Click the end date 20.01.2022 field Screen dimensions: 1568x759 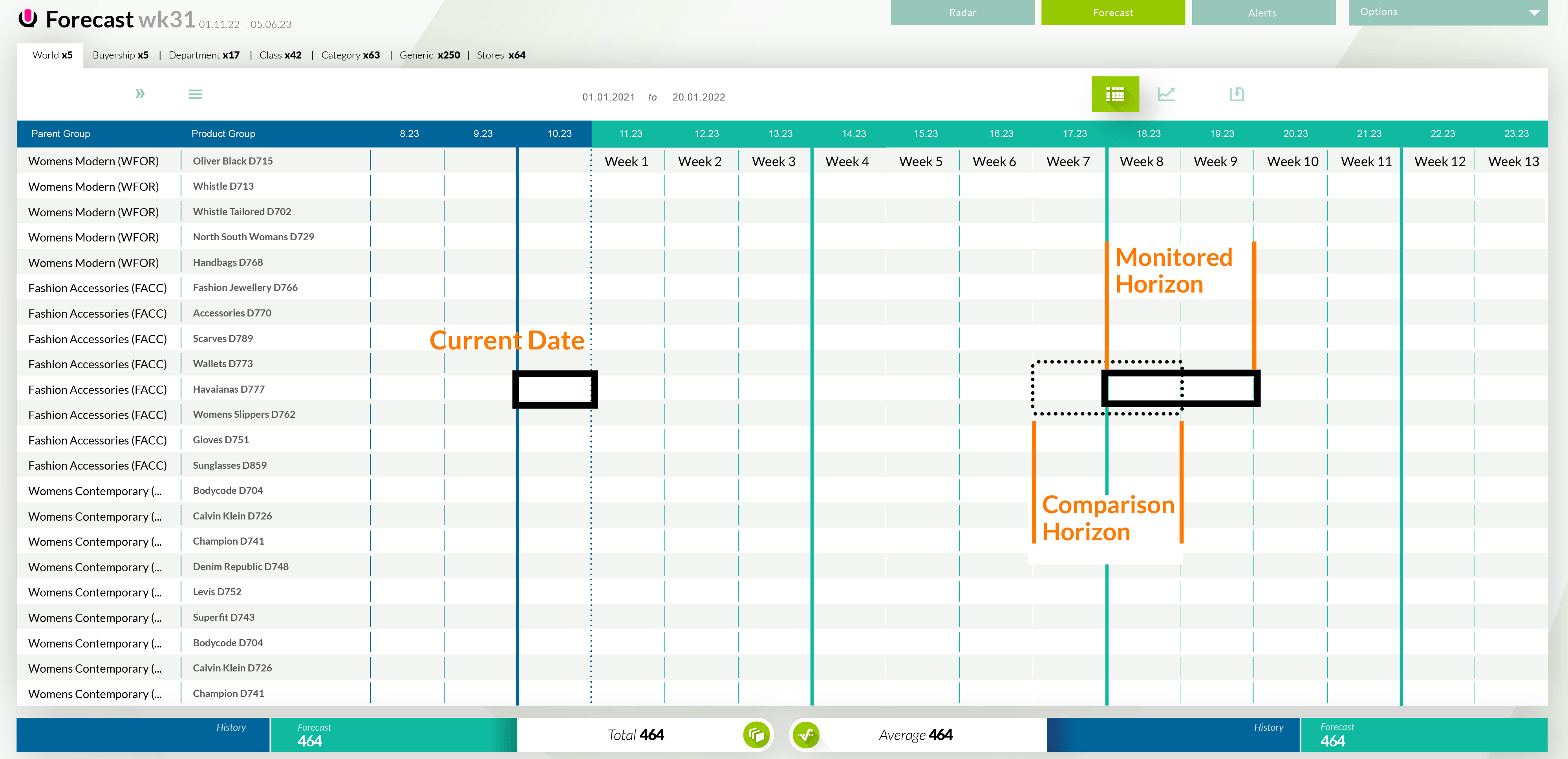(x=698, y=97)
